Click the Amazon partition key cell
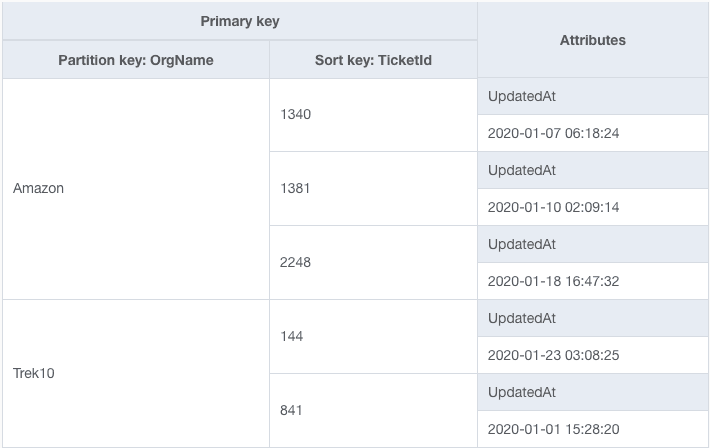Screen dimensions: 710x448 [39, 188]
